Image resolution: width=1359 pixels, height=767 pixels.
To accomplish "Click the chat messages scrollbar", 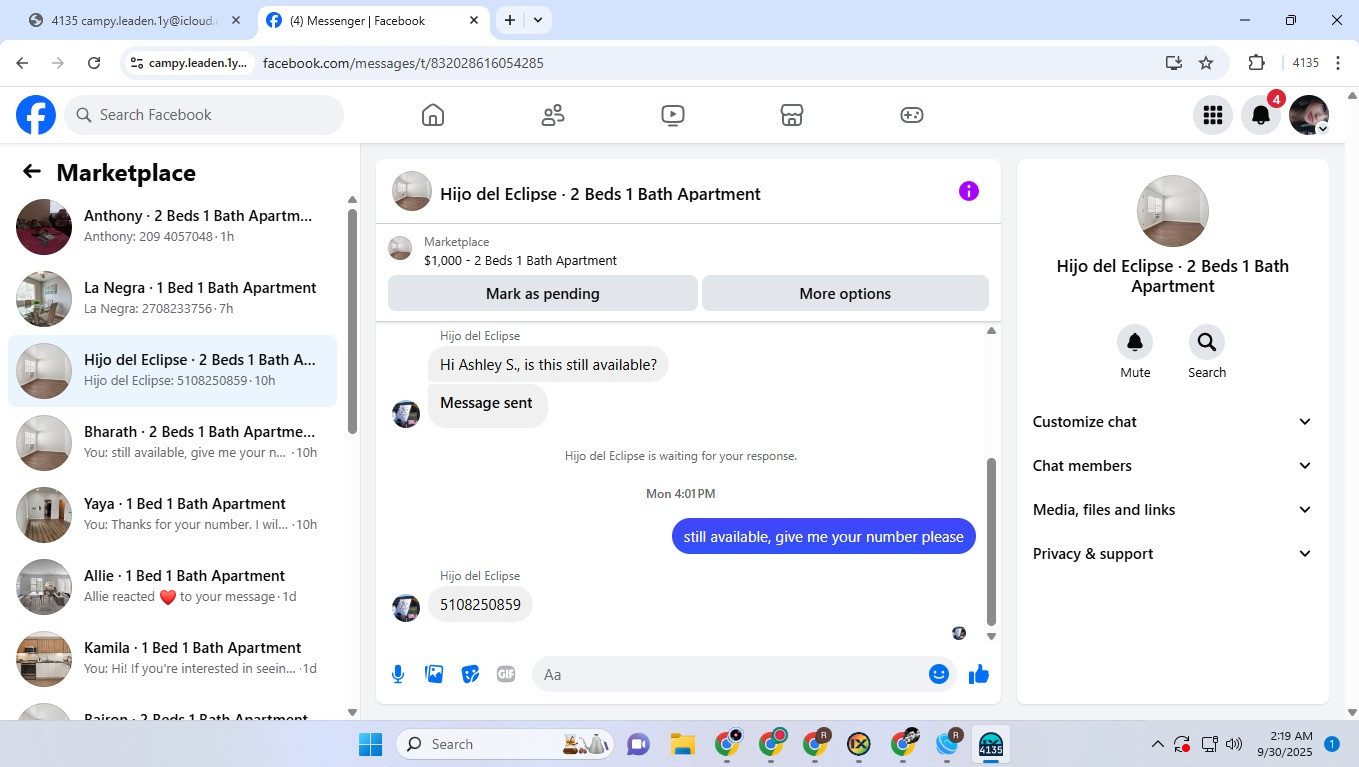I will pyautogui.click(x=991, y=540).
